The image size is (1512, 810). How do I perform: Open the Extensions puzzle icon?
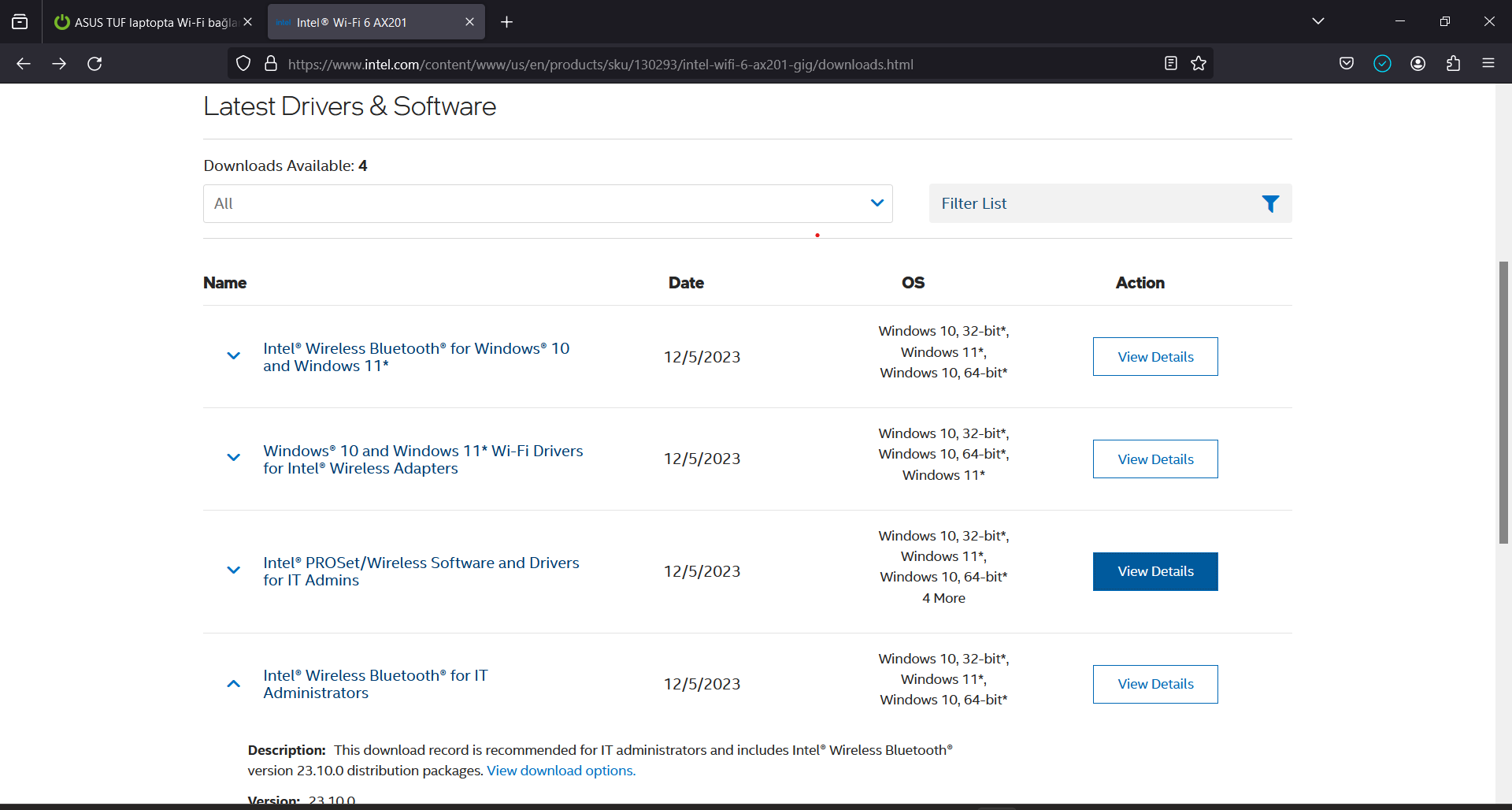(1453, 64)
